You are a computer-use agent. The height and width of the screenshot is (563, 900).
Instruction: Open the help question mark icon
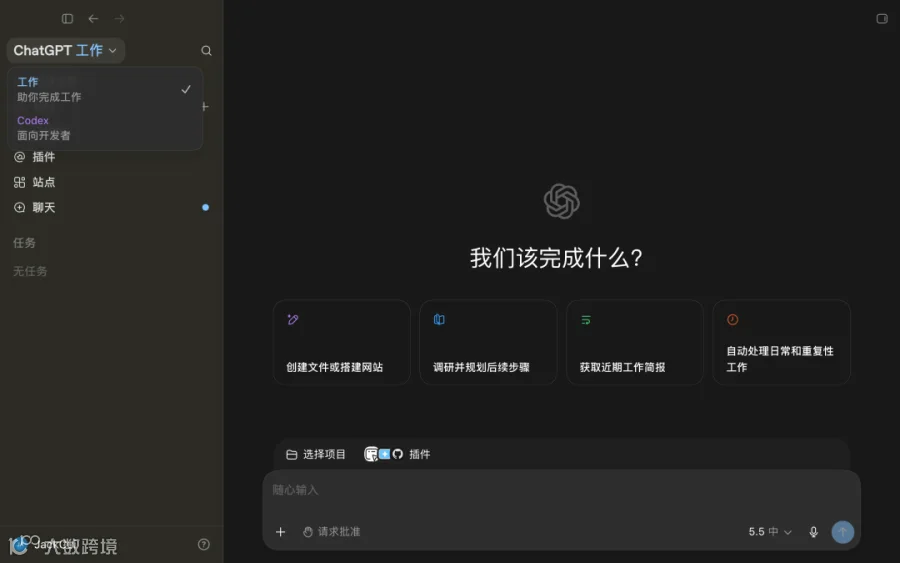[x=204, y=544]
